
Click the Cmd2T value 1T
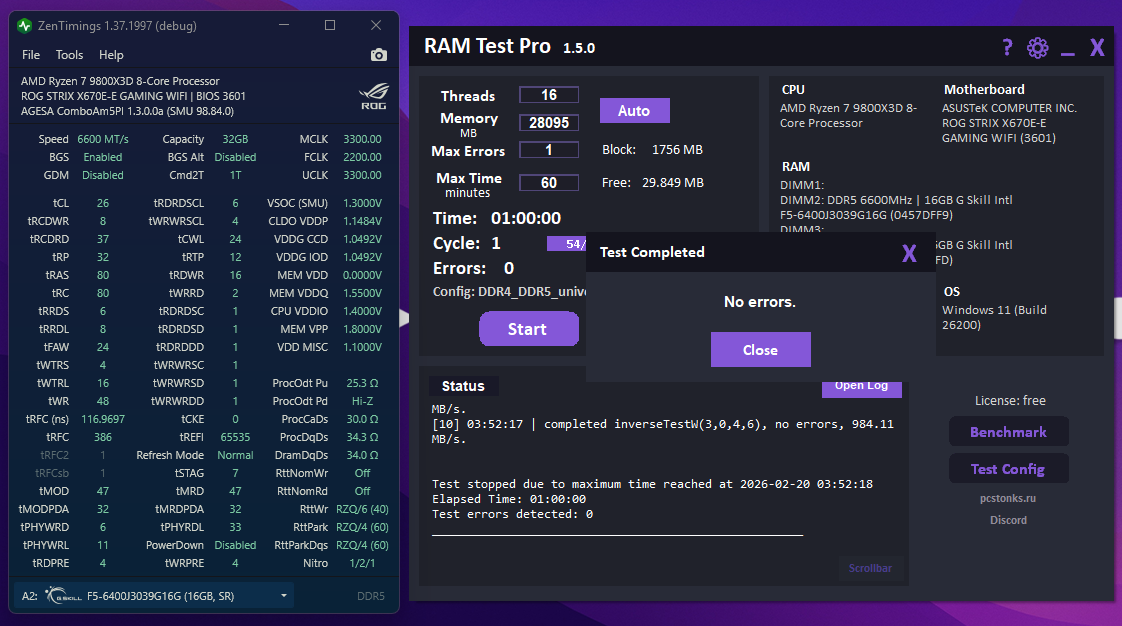pos(235,175)
